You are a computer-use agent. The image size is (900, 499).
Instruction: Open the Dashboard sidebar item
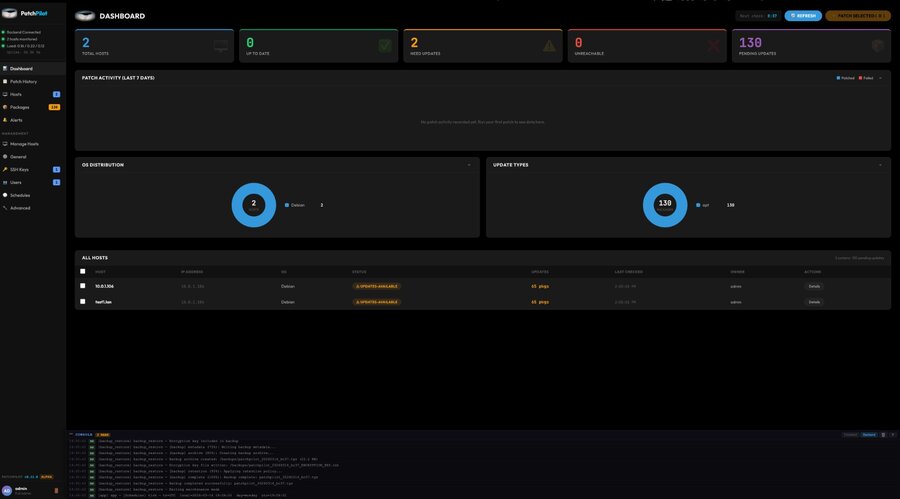click(x=33, y=68)
